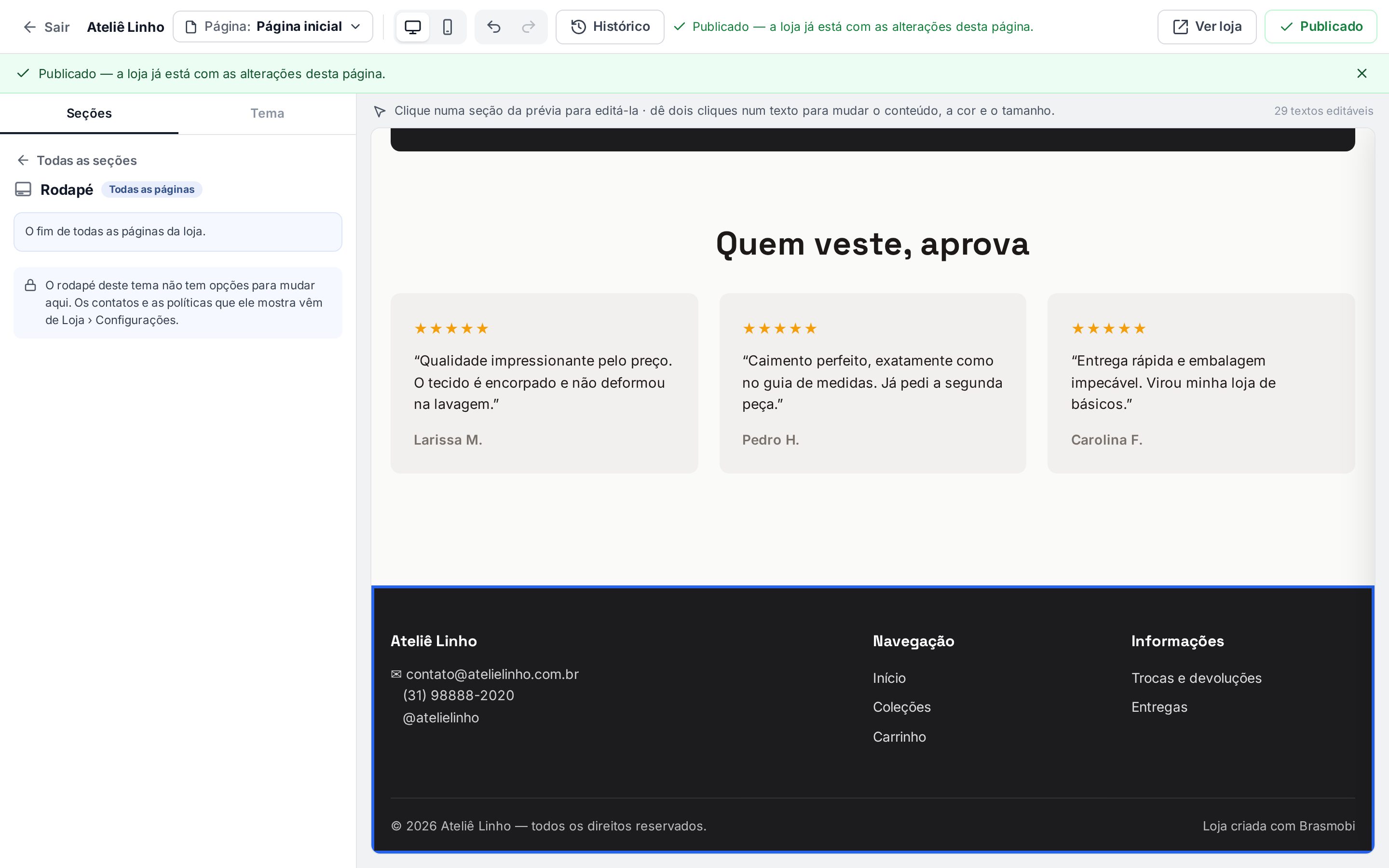
Task: Click the Larissa M. review stars
Action: pos(451,328)
